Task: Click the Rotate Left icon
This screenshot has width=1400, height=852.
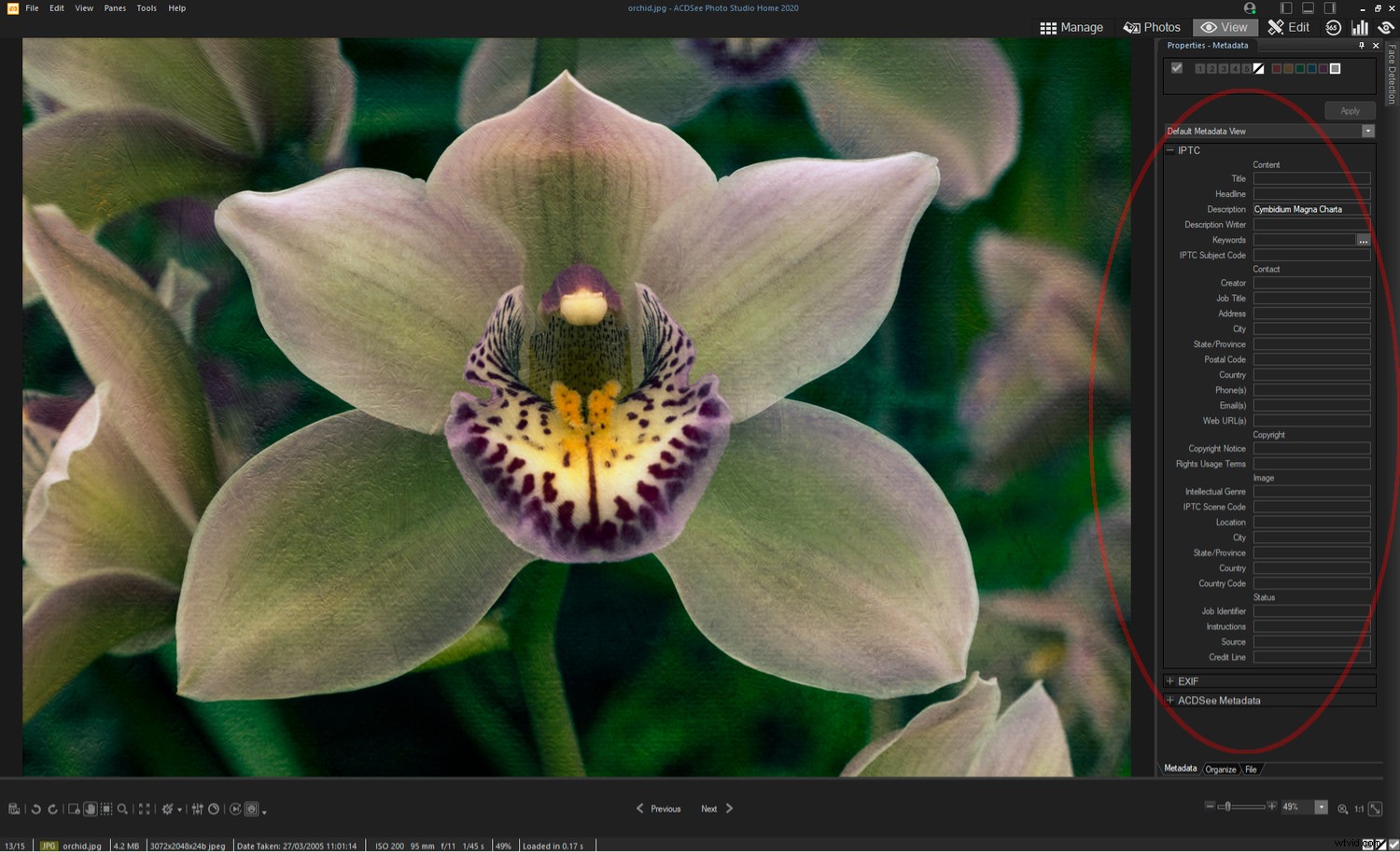Action: (x=36, y=809)
